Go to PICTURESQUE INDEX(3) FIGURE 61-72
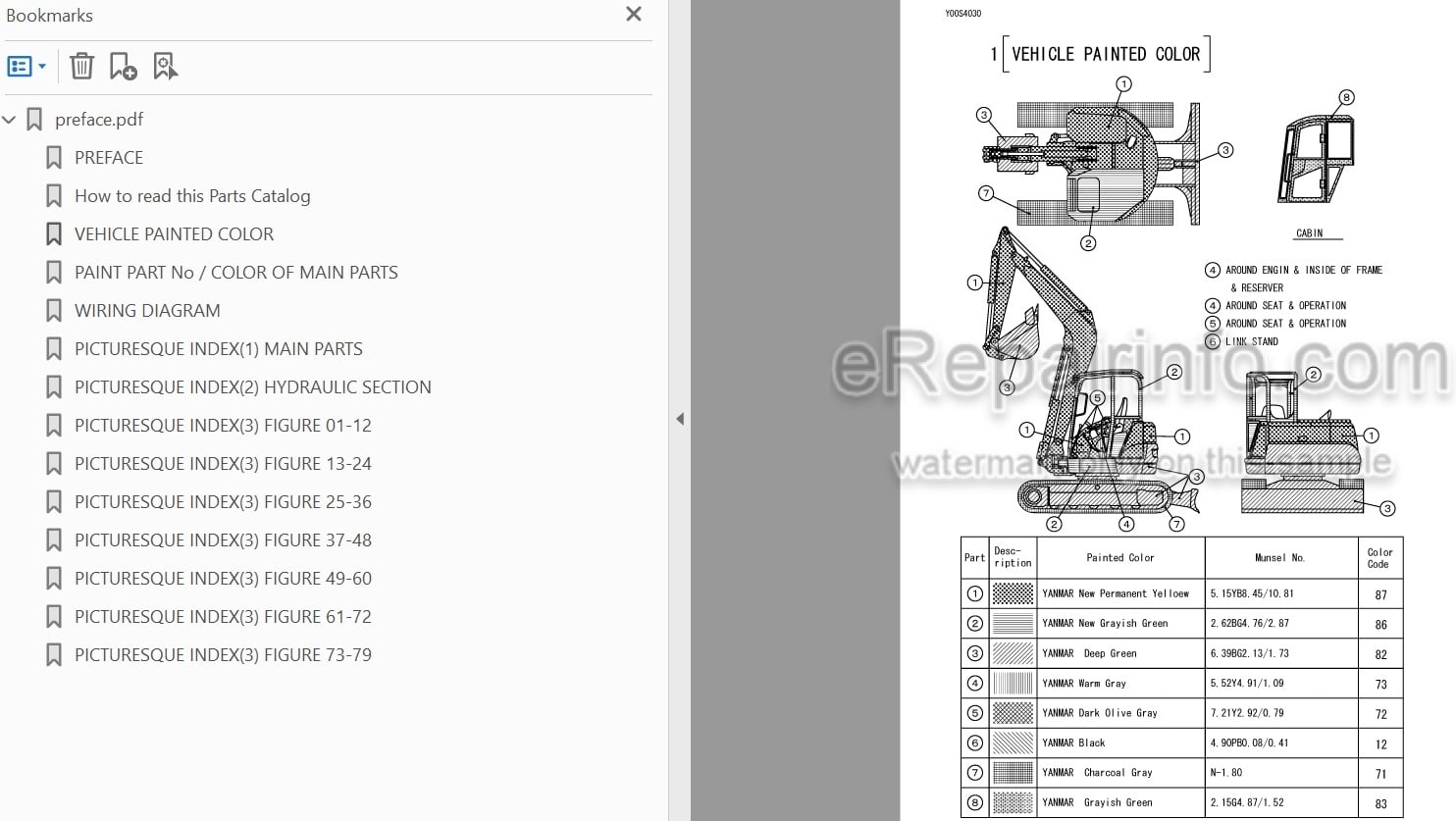The width and height of the screenshot is (1456, 821). [x=224, y=617]
